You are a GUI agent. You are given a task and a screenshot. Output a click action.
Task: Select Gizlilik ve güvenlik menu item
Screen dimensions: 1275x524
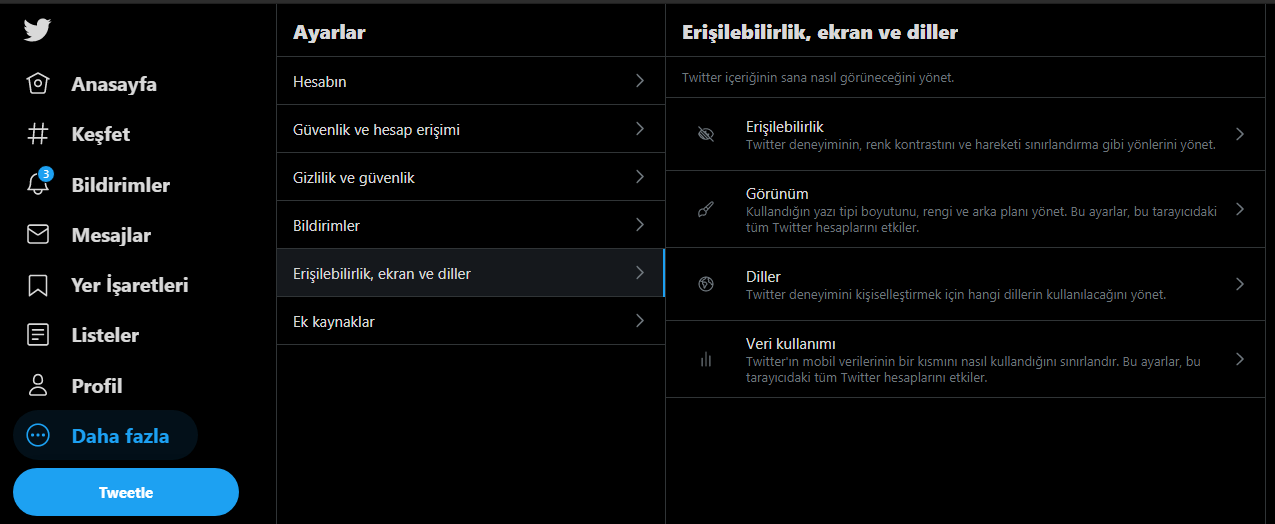coord(354,177)
